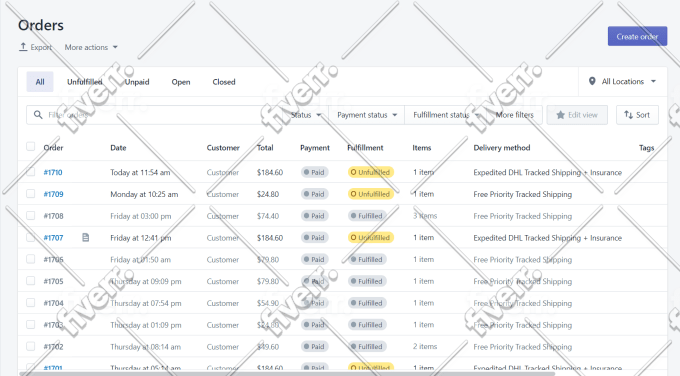Click the Fulfilled badge on order #1704
The height and width of the screenshot is (376, 680).
click(x=367, y=303)
